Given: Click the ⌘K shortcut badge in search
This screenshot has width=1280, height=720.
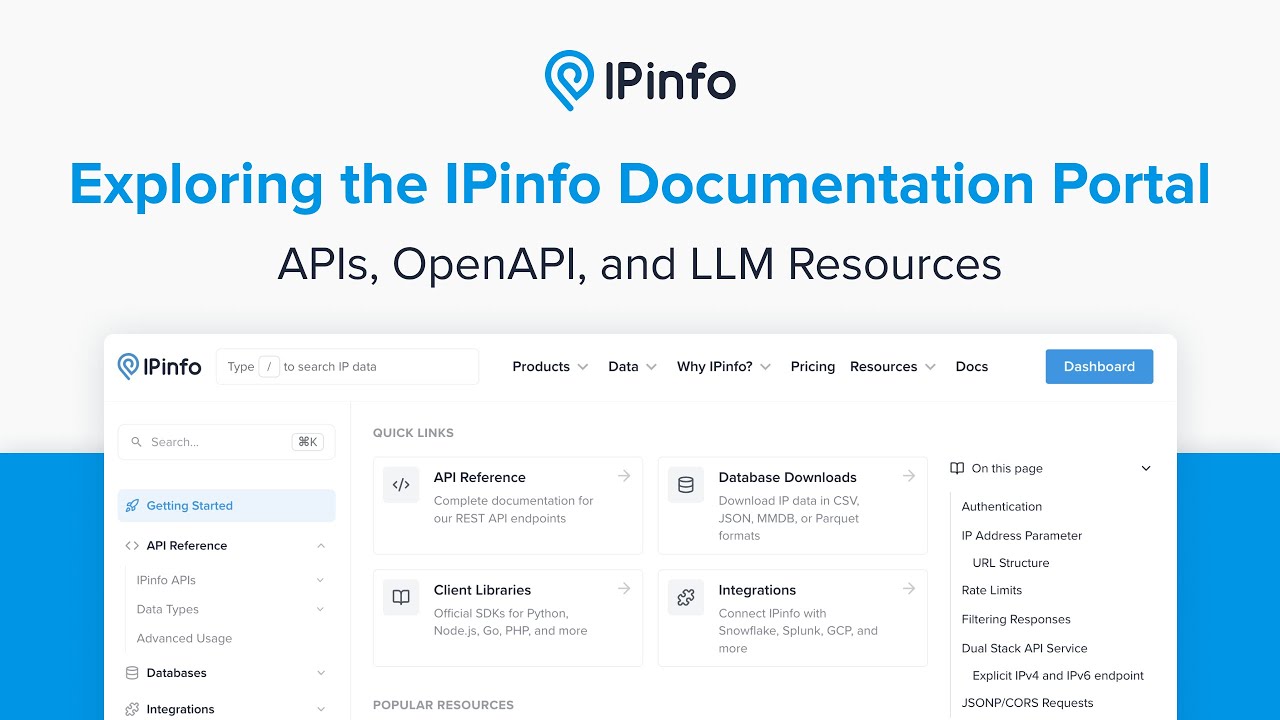Looking at the screenshot, I should coord(307,442).
